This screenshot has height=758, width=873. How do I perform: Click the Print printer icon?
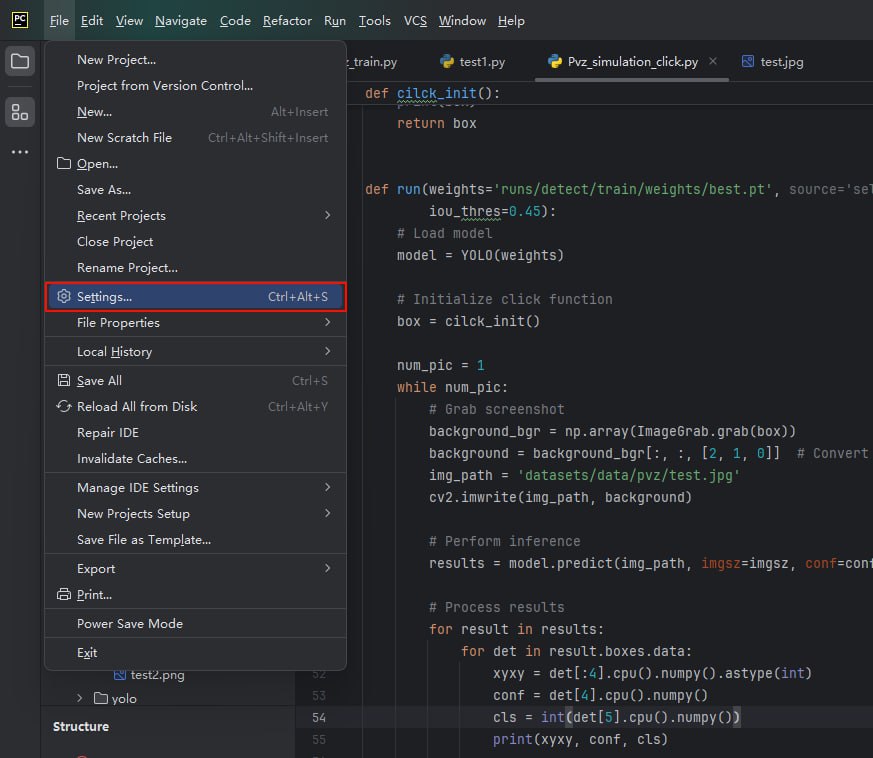tap(64, 594)
